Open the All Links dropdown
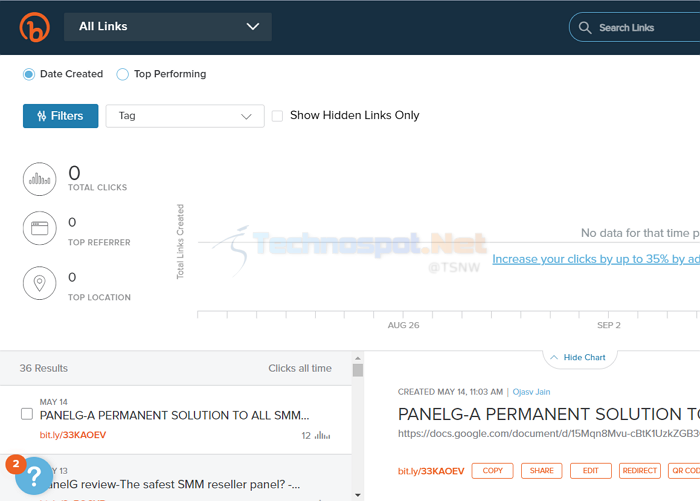 168,27
